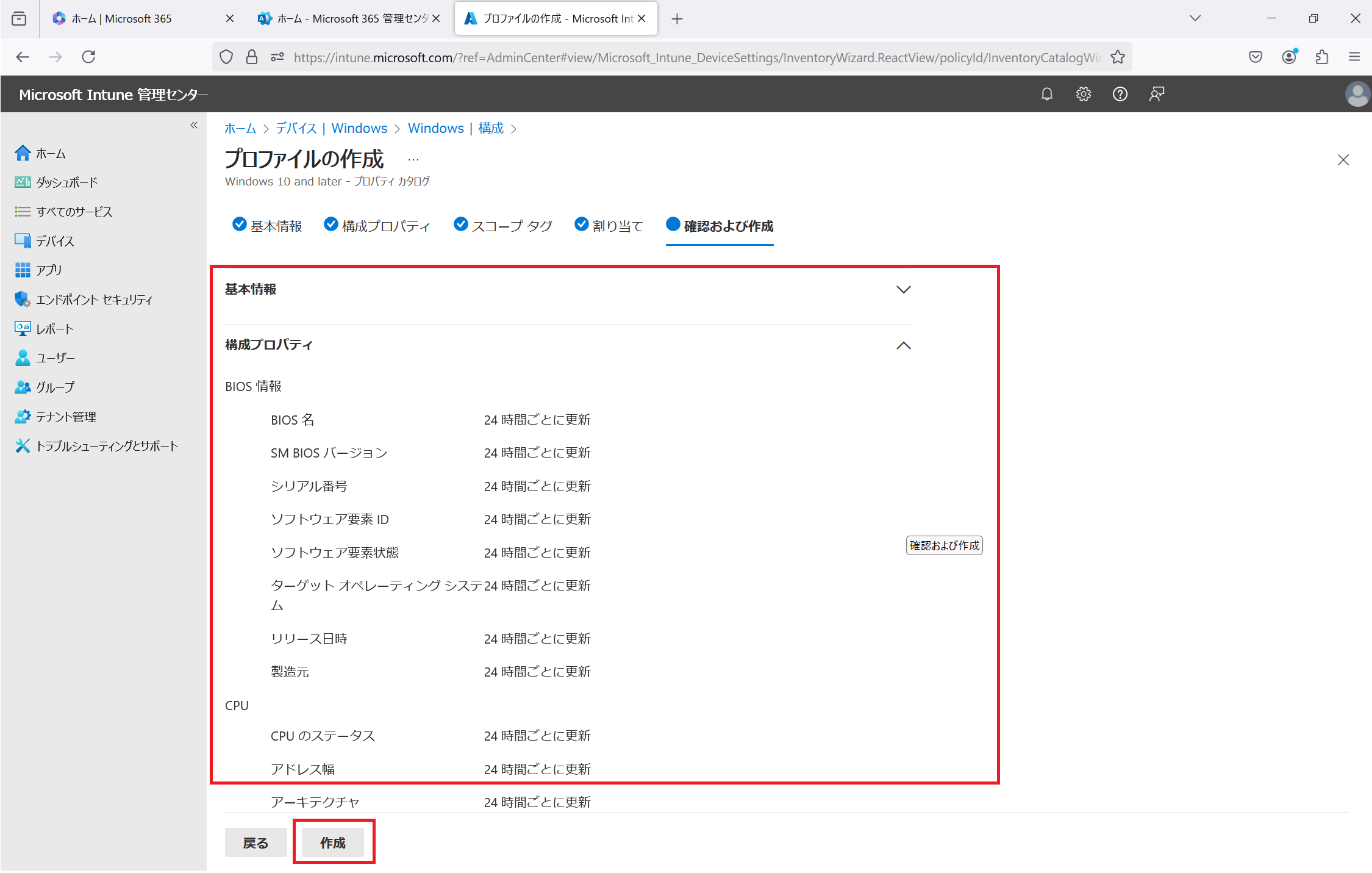Open the browser extensions icon
Image resolution: width=1372 pixels, height=873 pixels.
coord(1321,57)
